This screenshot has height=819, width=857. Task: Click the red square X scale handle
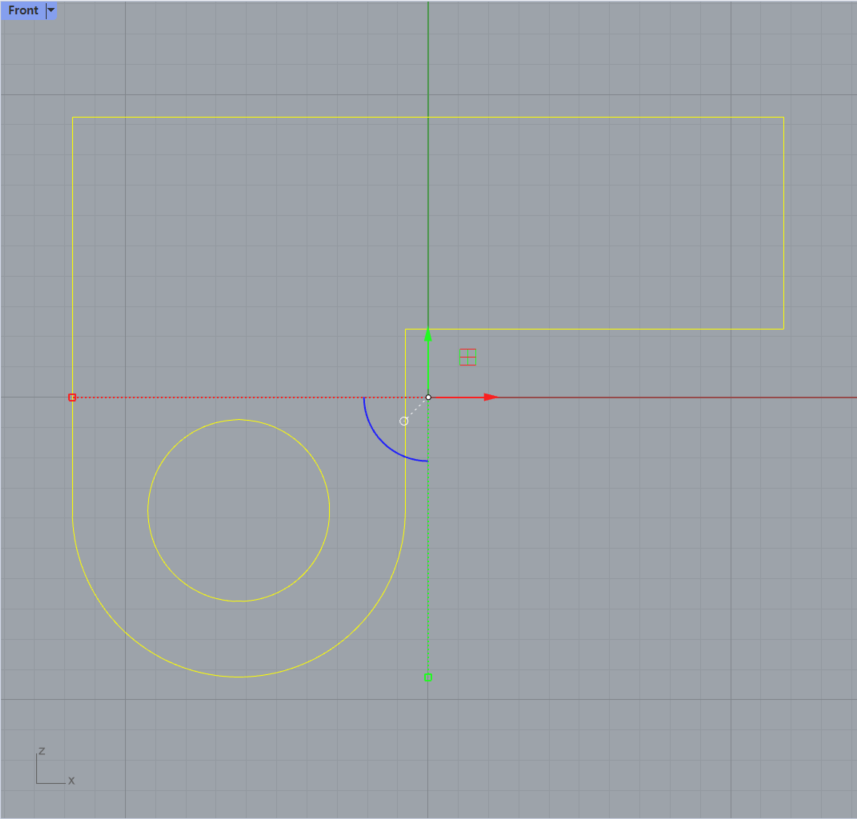point(72,397)
